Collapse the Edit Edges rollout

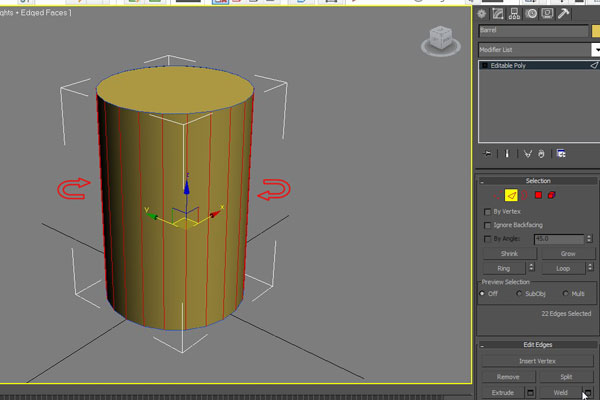point(538,345)
